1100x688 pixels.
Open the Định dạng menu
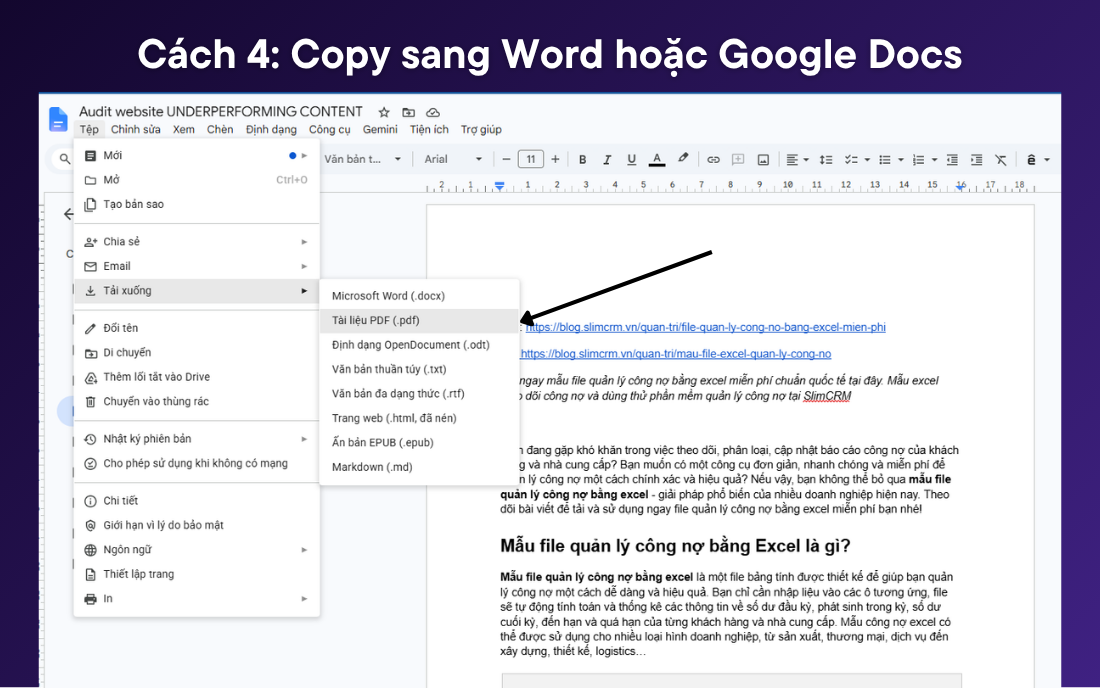click(271, 129)
